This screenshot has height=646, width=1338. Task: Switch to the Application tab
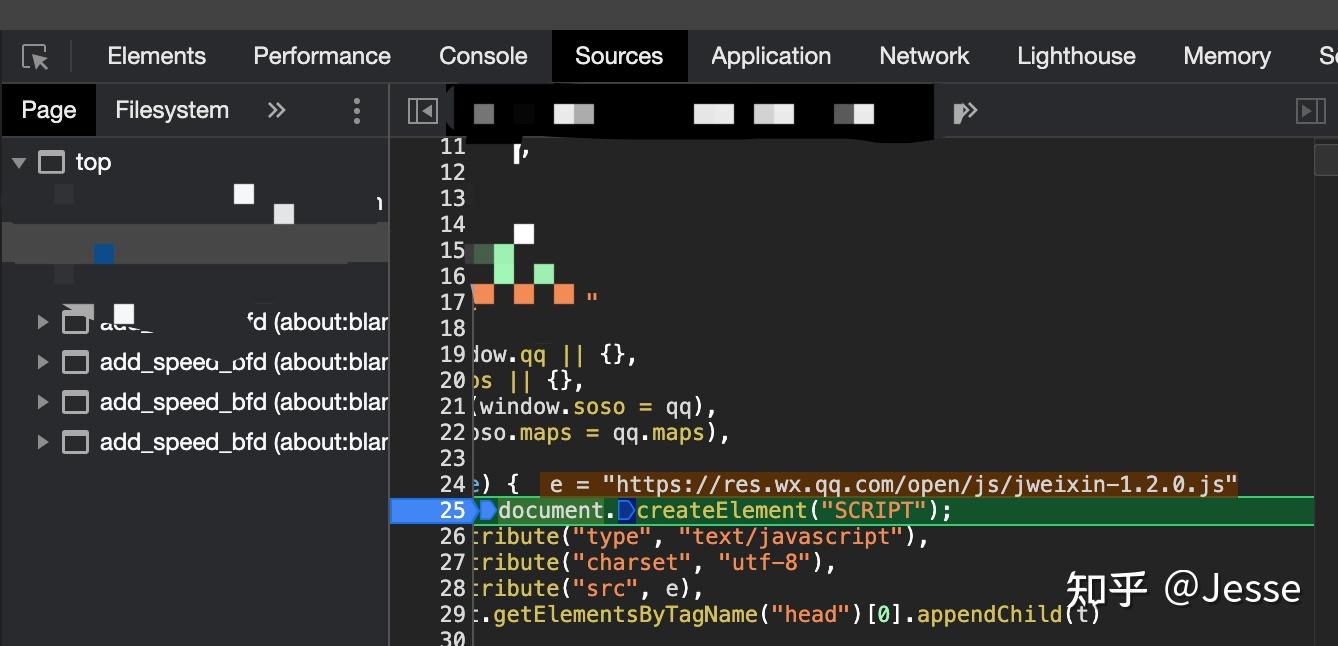pyautogui.click(x=770, y=55)
